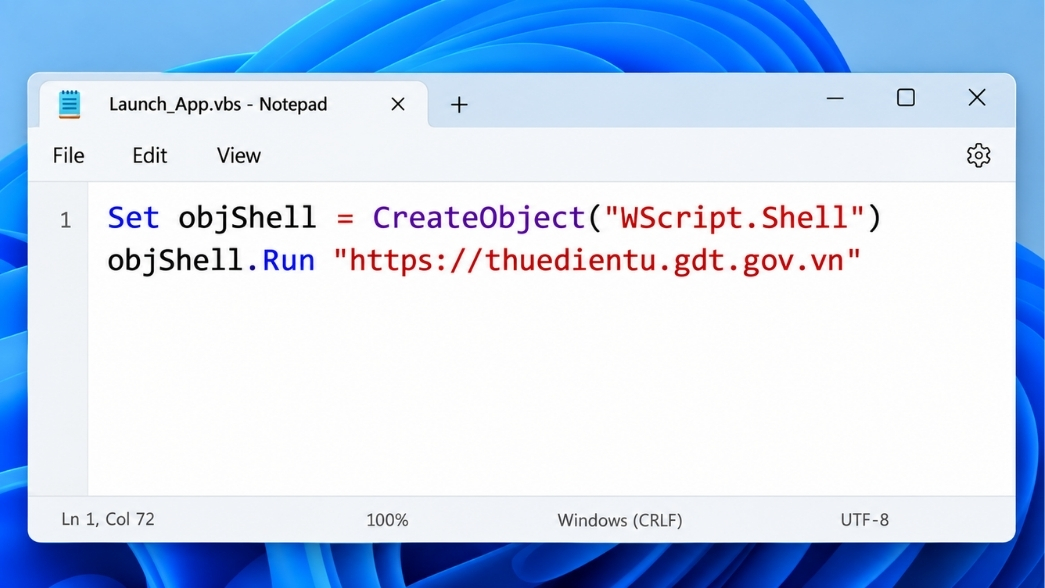Screen dimensions: 1045x588
Task: Click the Ln 1, Col 72 status entry
Action: (x=108, y=519)
